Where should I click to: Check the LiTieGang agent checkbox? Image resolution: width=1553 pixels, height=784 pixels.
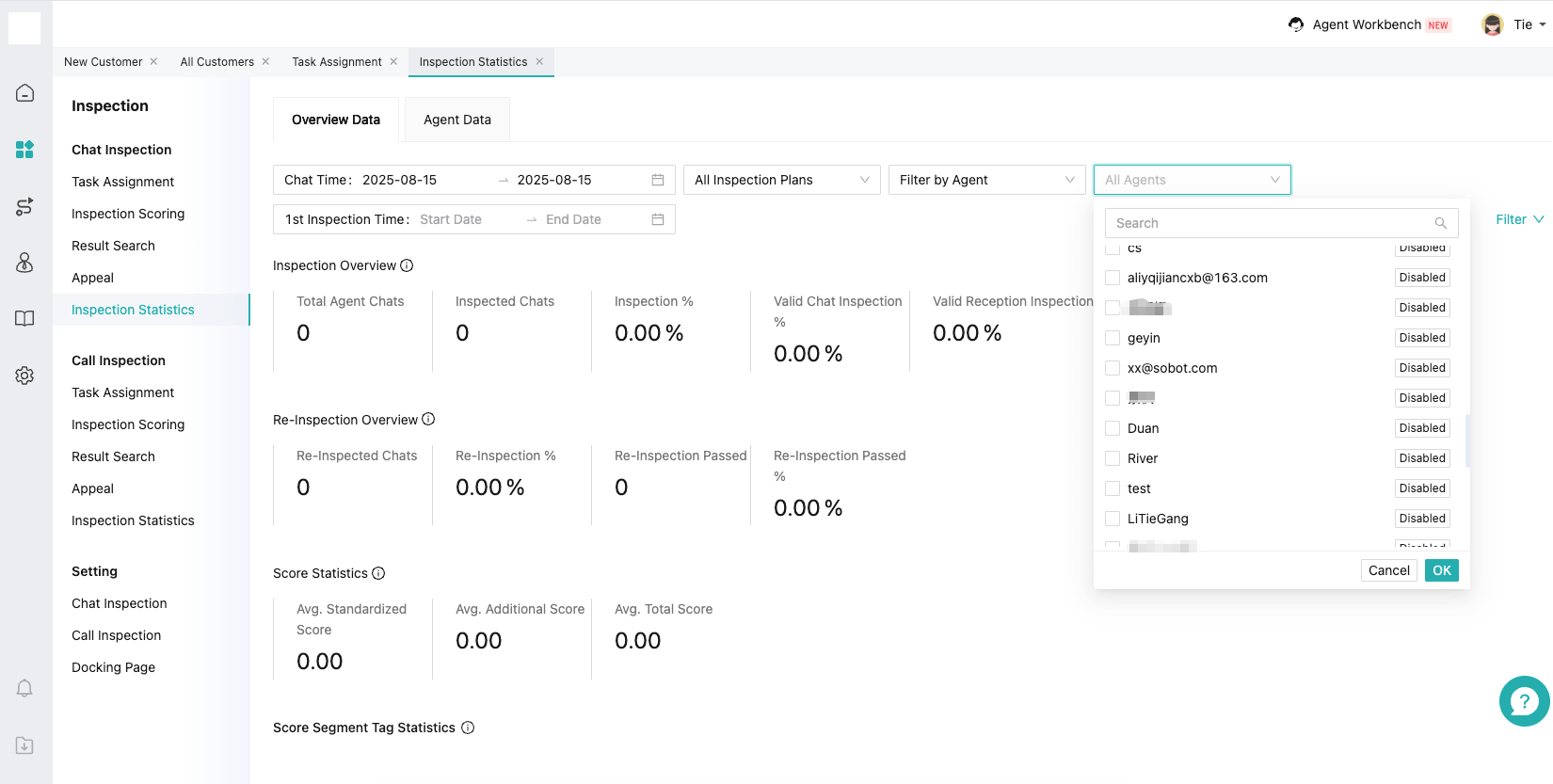click(x=1113, y=519)
